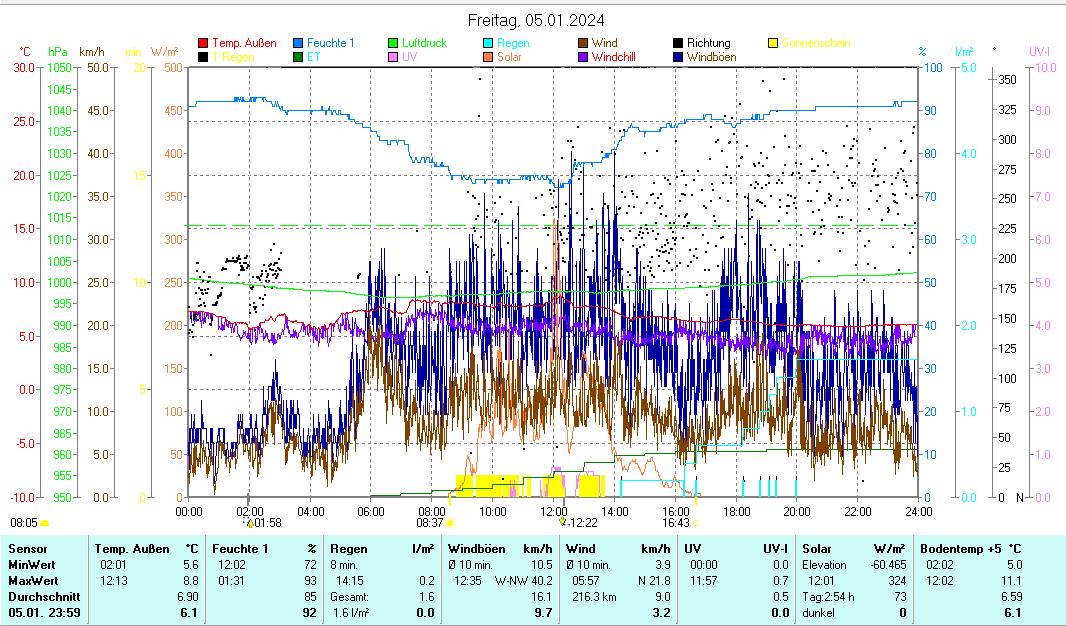Select the yellow Sonnenschein legend marker
1066x626 pixels.
773,43
